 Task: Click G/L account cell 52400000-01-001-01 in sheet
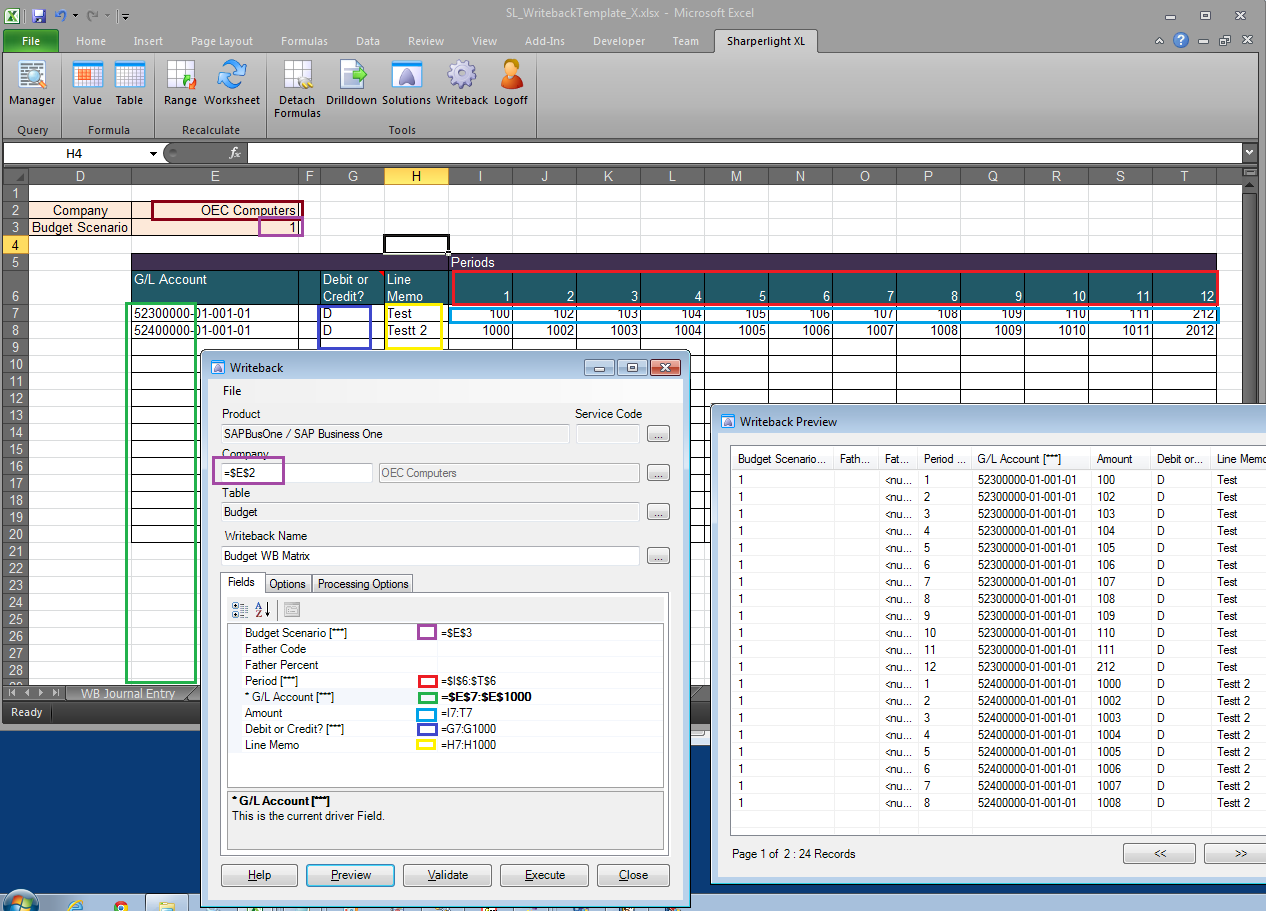[x=215, y=330]
